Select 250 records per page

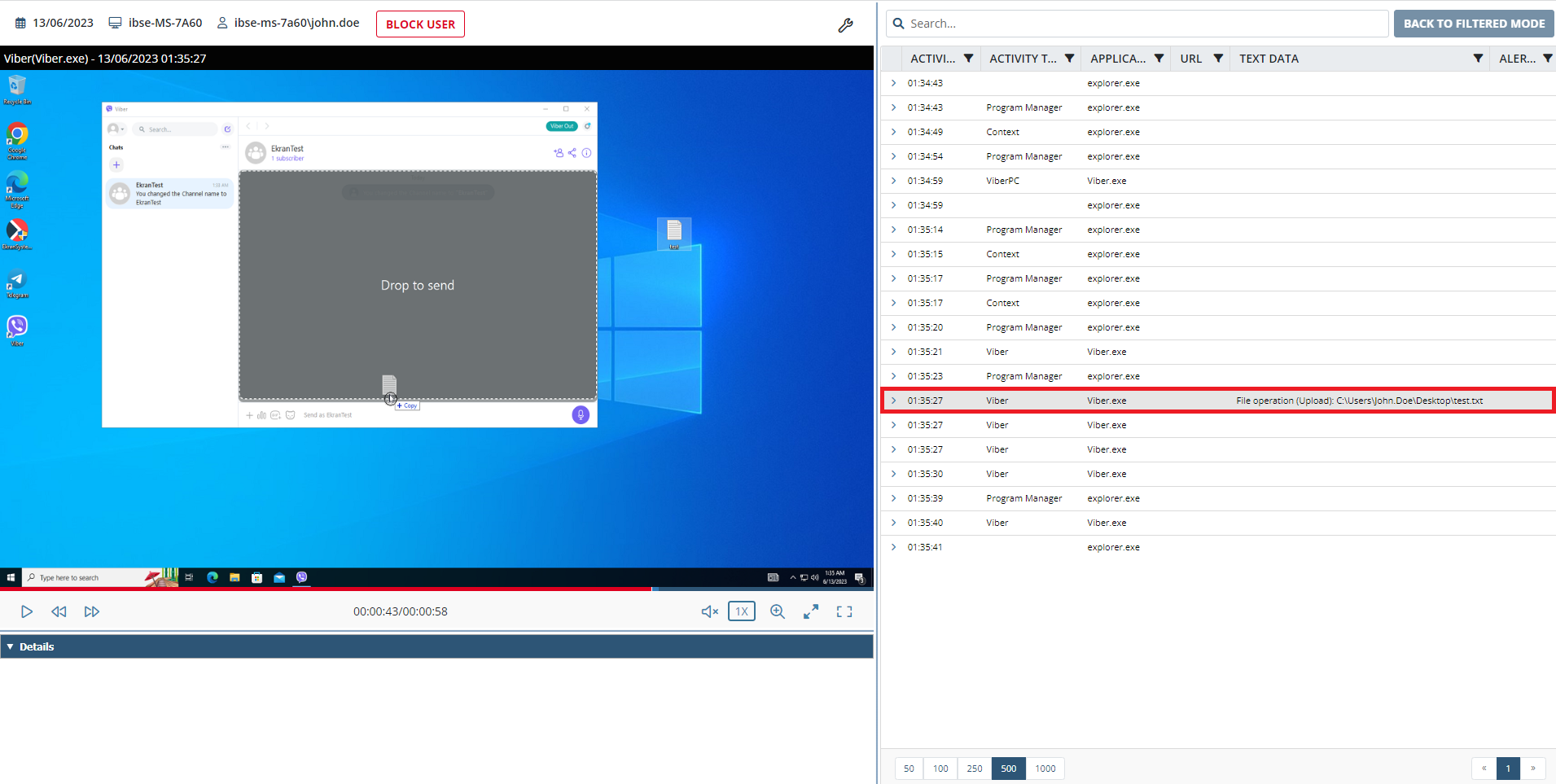click(974, 769)
